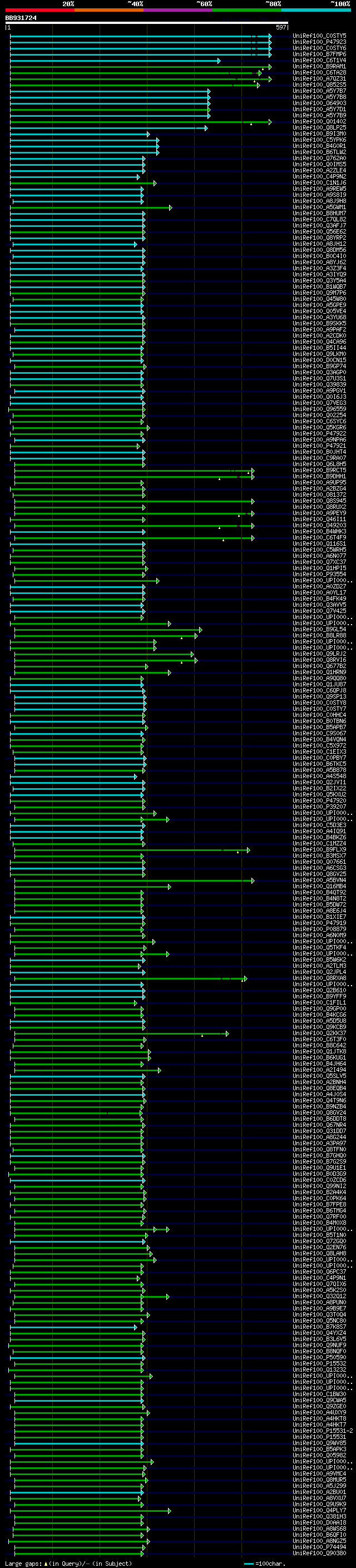Select hit UniRef100_Q4PLY7
The height and width of the screenshot is (1568, 356).
click(319, 1510)
